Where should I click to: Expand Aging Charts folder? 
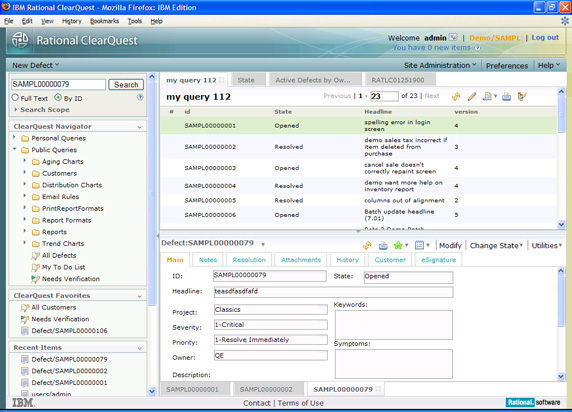pos(25,161)
